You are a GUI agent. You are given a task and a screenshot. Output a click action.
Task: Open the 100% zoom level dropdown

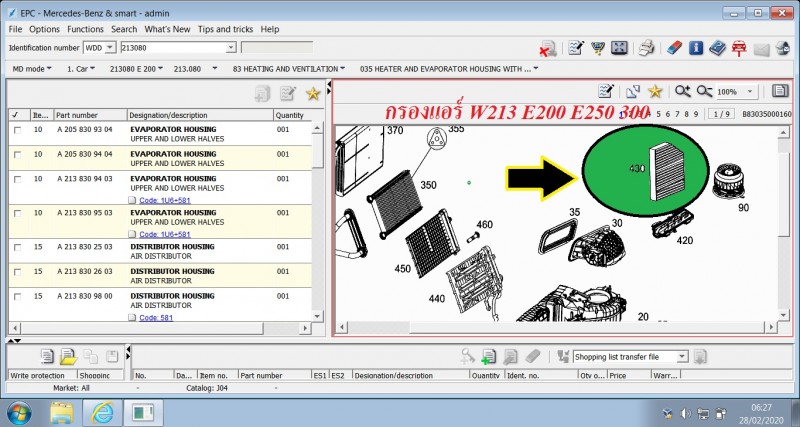[x=750, y=92]
